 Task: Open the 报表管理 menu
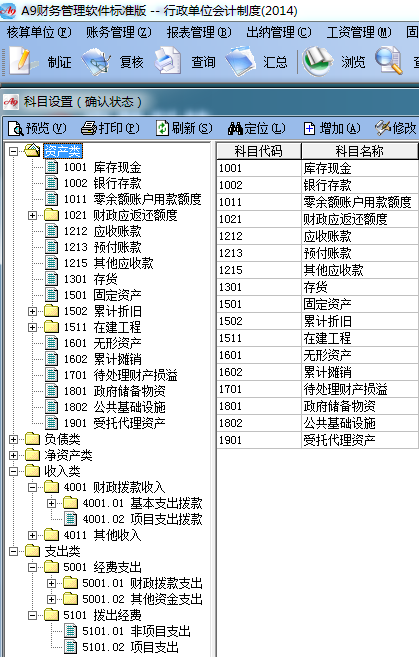(199, 32)
